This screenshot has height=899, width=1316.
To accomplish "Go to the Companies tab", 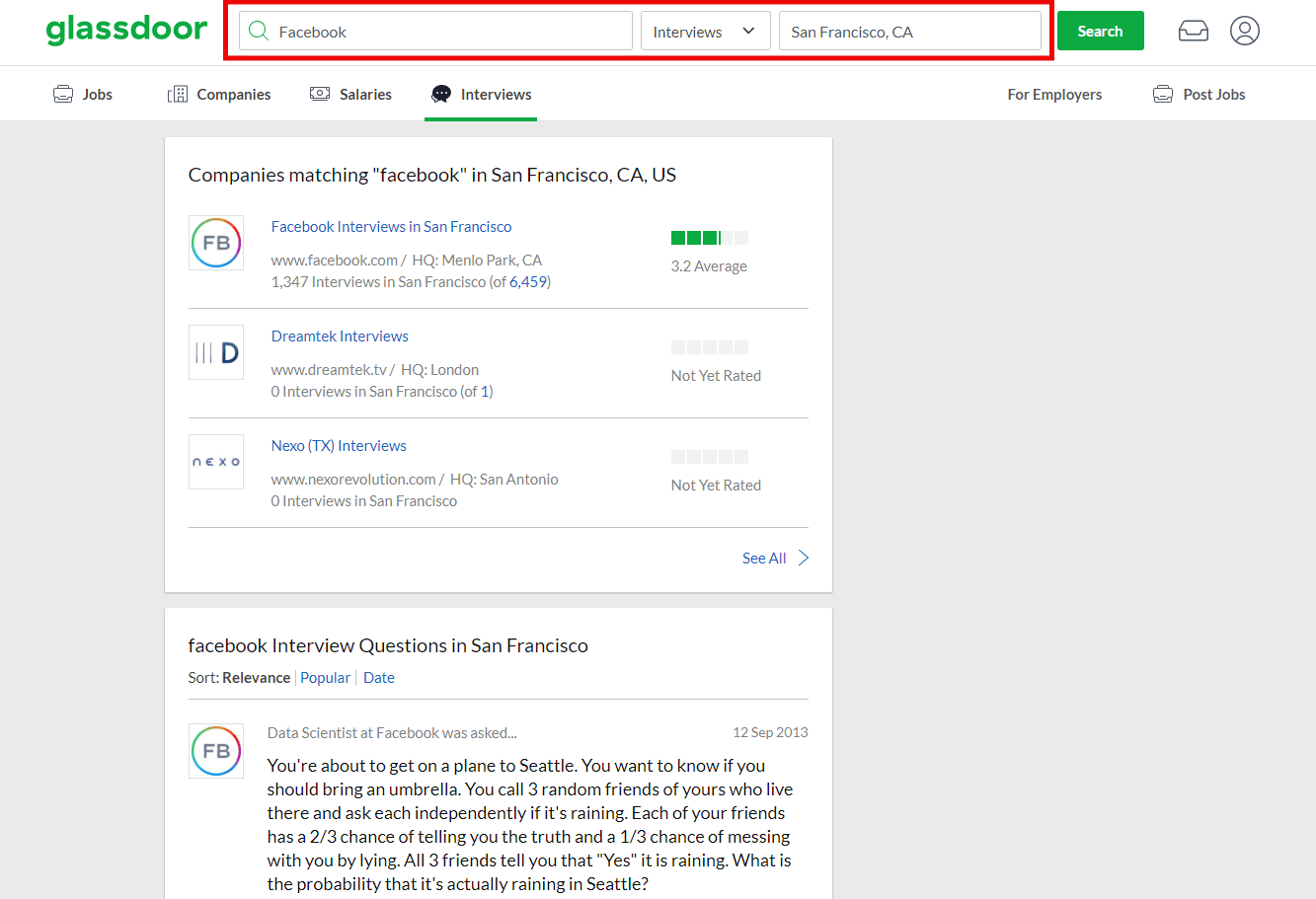I will (219, 94).
